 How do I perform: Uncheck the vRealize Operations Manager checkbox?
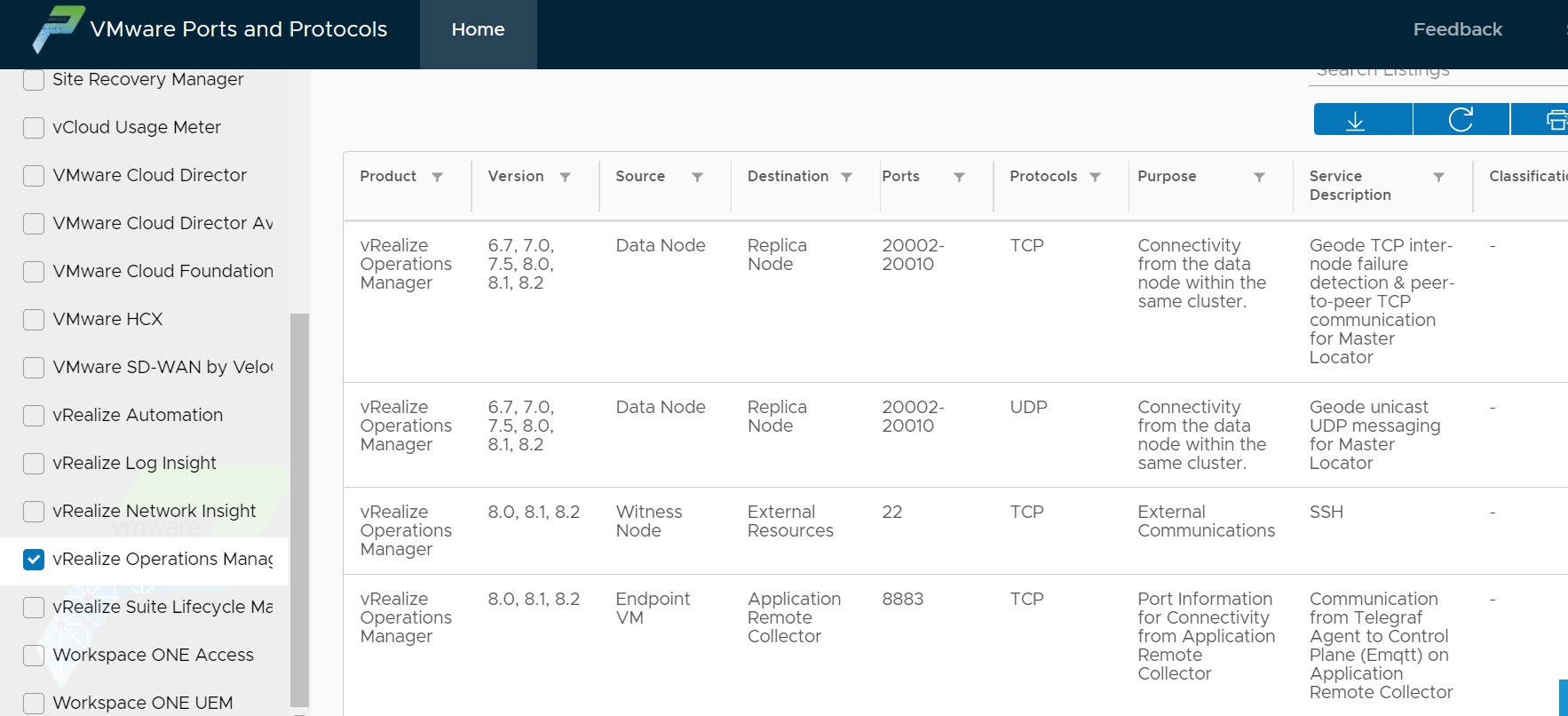(x=34, y=559)
